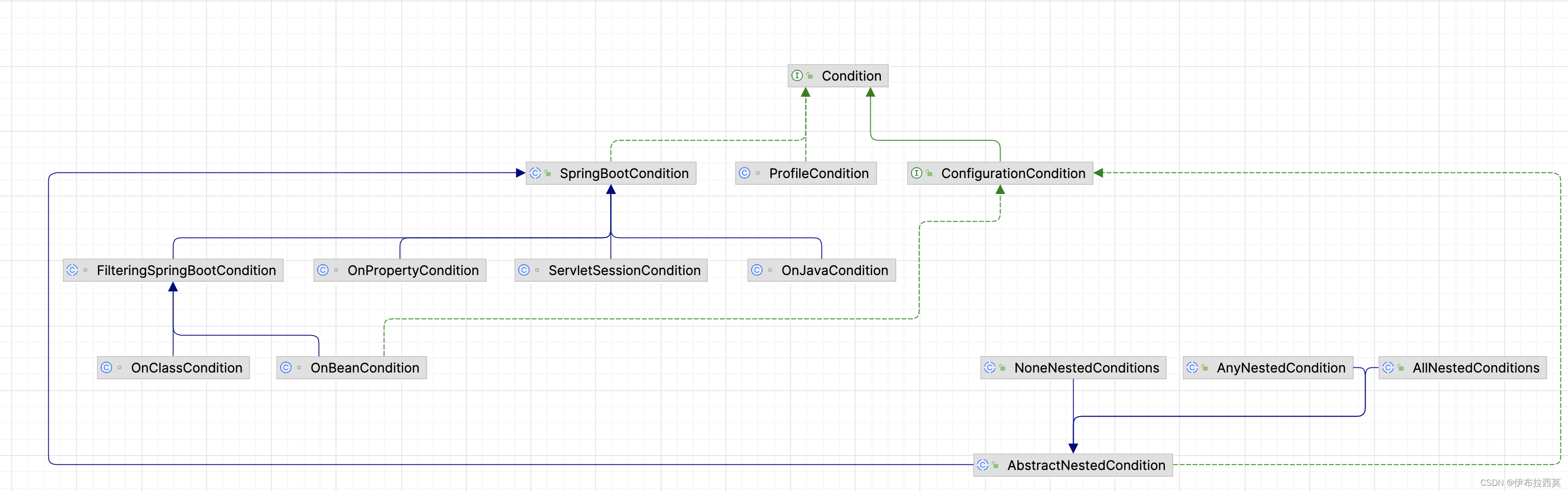This screenshot has width=1568, height=492.
Task: Click the public-access lock icon on AnyNestedCondition
Action: (x=1205, y=368)
